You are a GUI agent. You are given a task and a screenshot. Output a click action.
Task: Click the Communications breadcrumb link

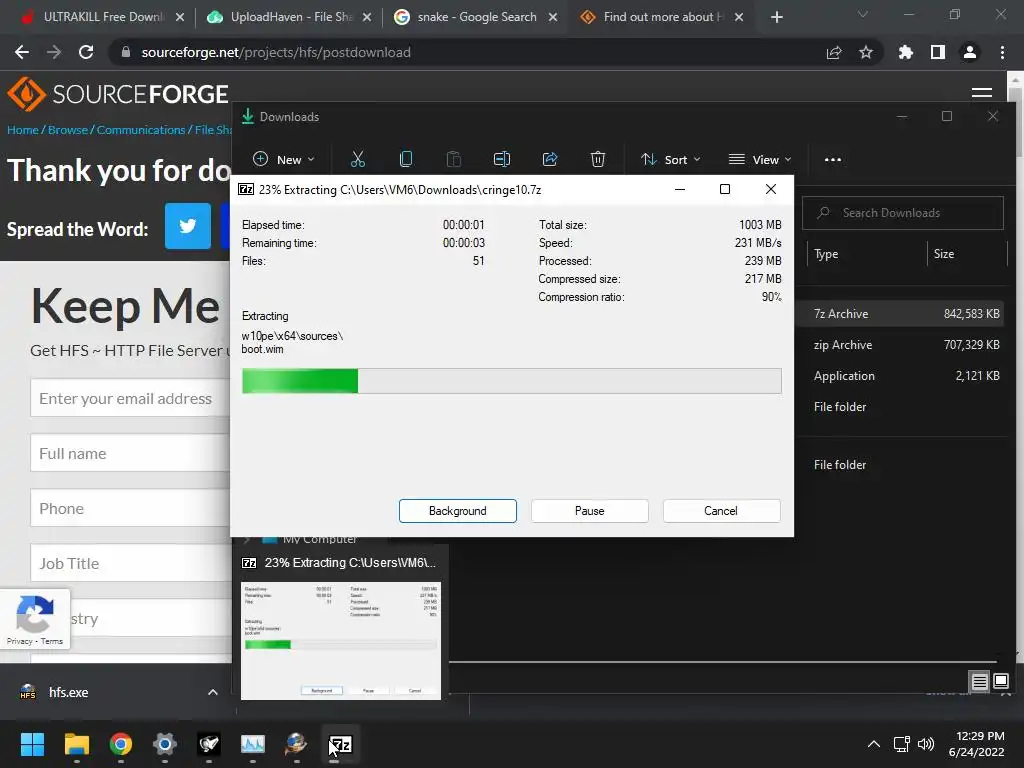[141, 130]
